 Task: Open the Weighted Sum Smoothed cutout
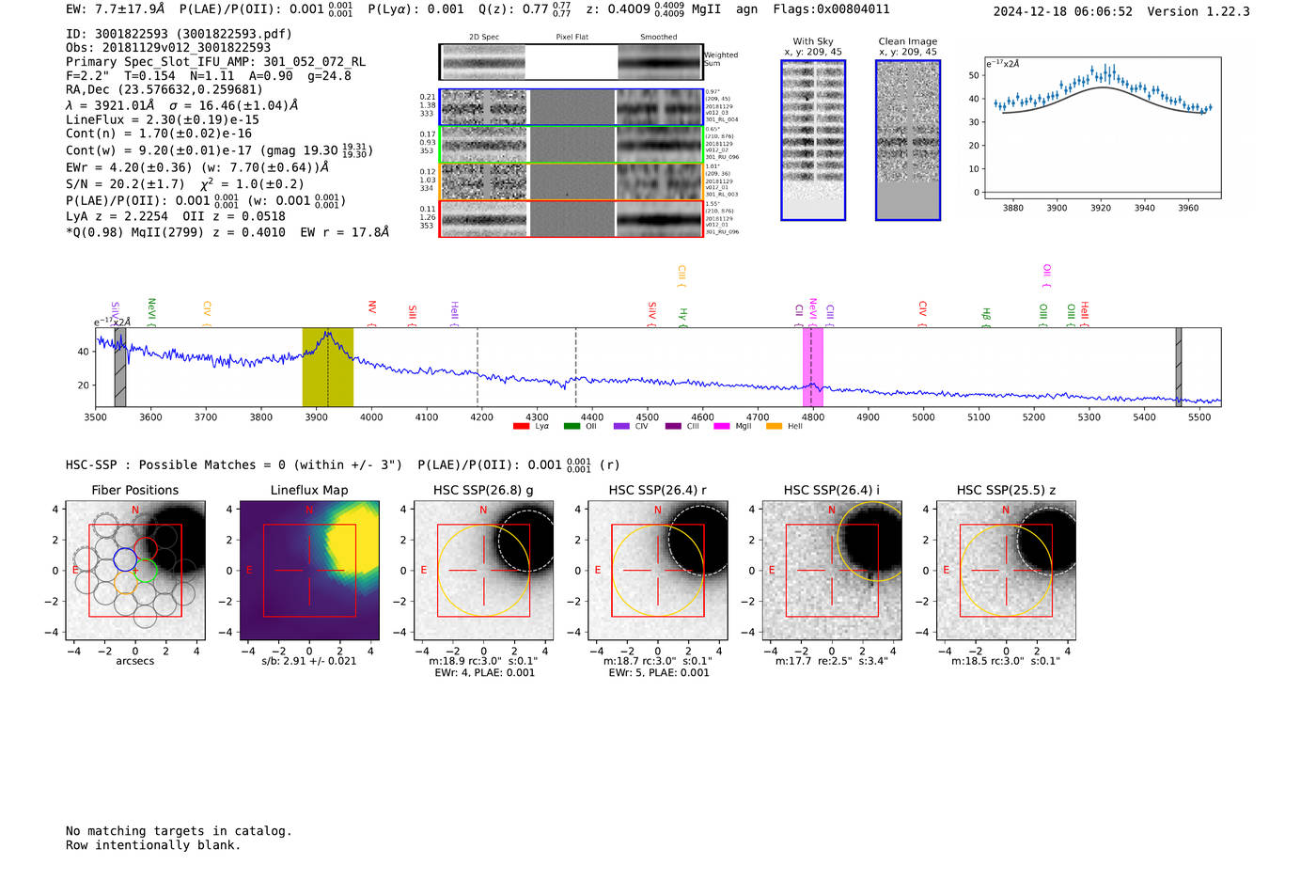(660, 62)
